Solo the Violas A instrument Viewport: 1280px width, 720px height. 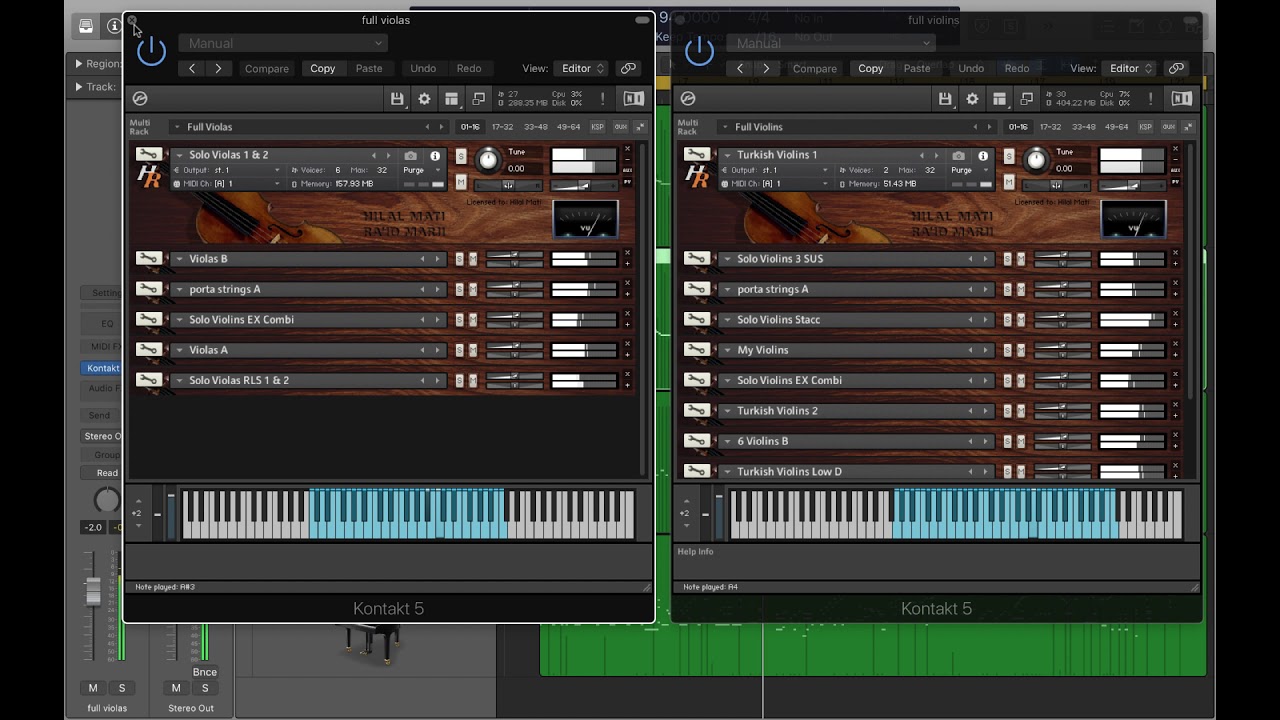(460, 350)
